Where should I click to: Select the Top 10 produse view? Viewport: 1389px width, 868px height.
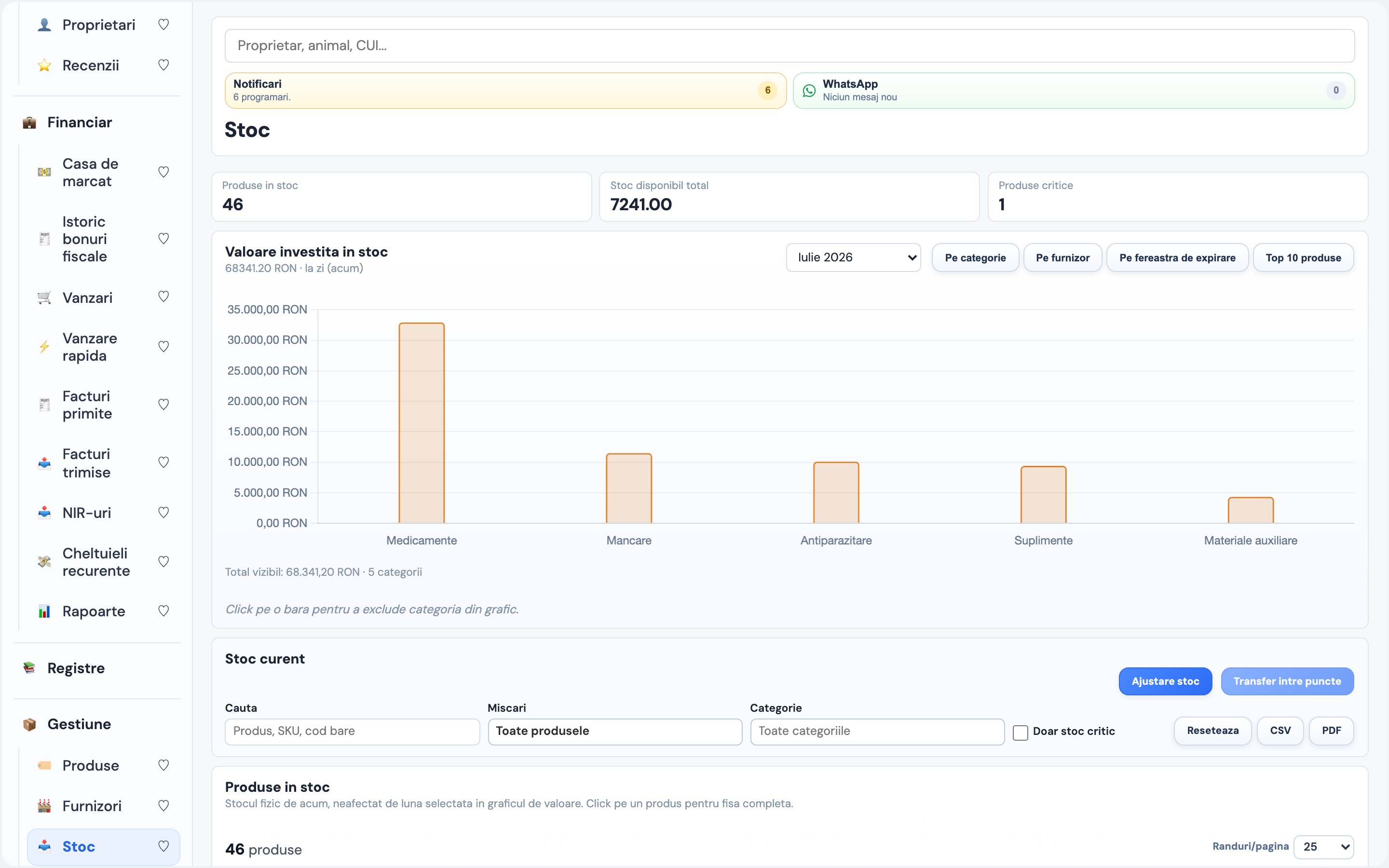[x=1303, y=258]
